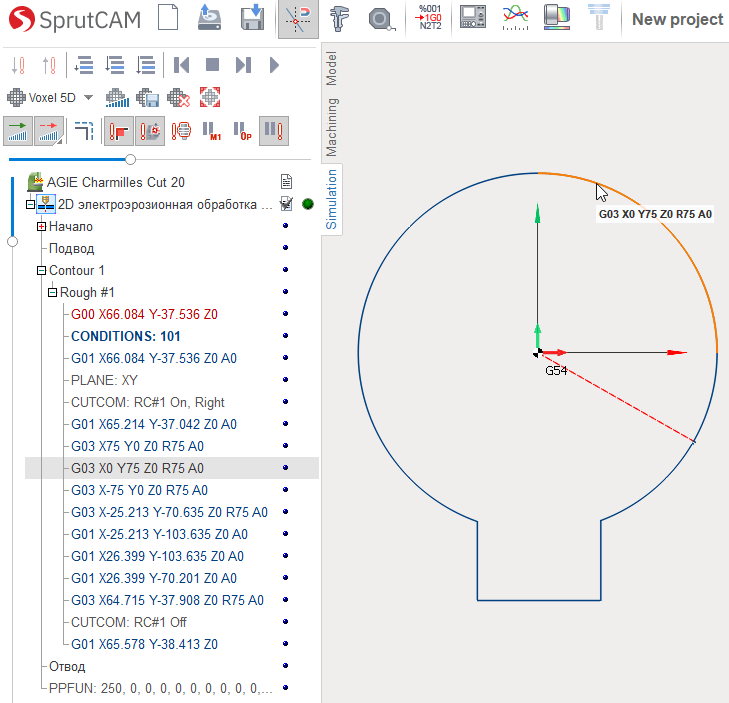Open the Voxel 5D dropdown arrow
The image size is (729, 703).
point(88,98)
